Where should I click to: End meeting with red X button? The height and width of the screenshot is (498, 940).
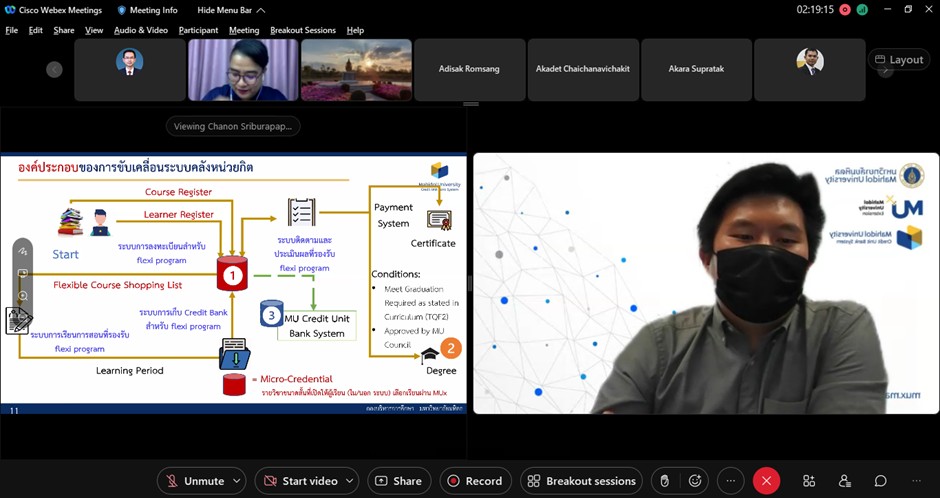(766, 481)
